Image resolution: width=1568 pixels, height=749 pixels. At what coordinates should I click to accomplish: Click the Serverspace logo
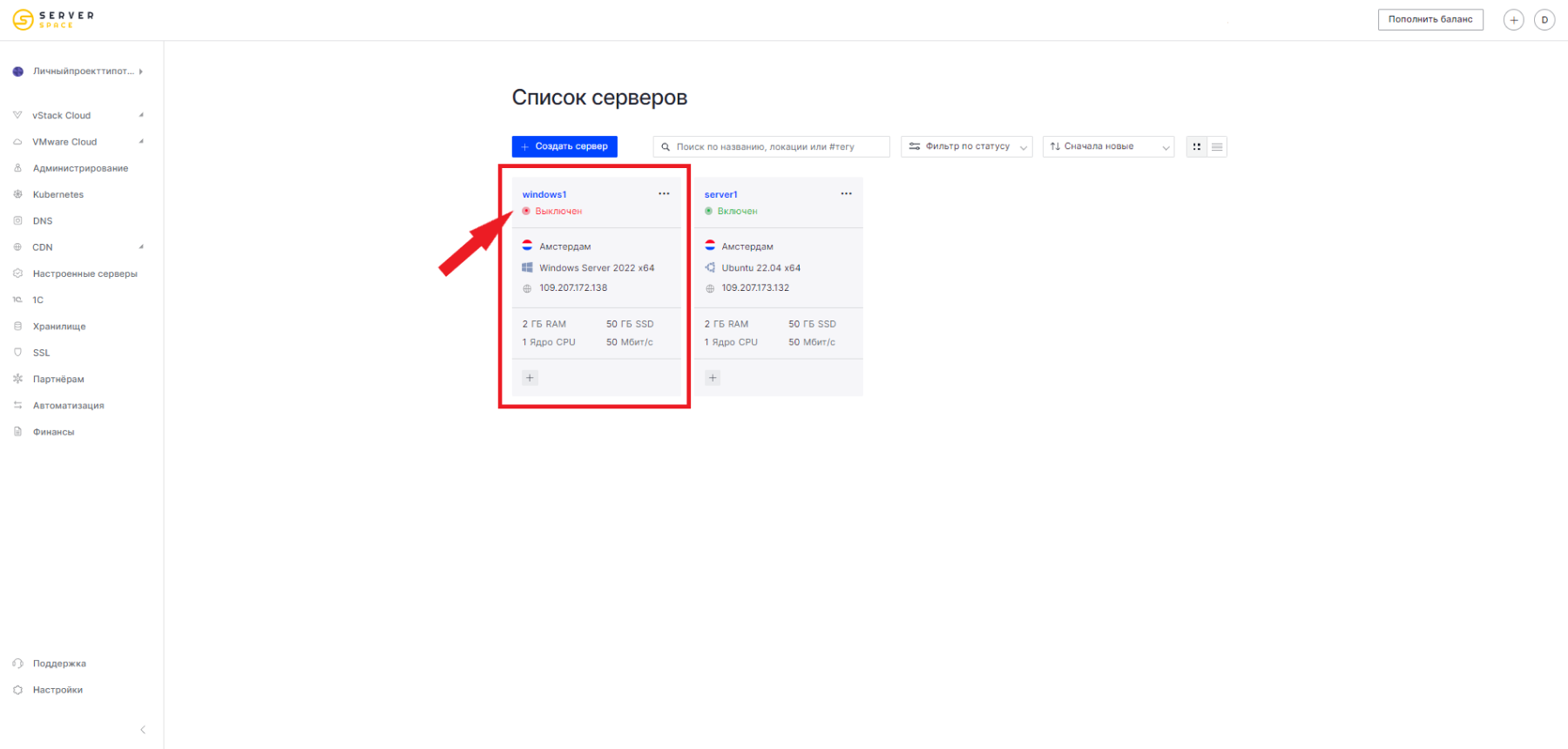pos(53,19)
